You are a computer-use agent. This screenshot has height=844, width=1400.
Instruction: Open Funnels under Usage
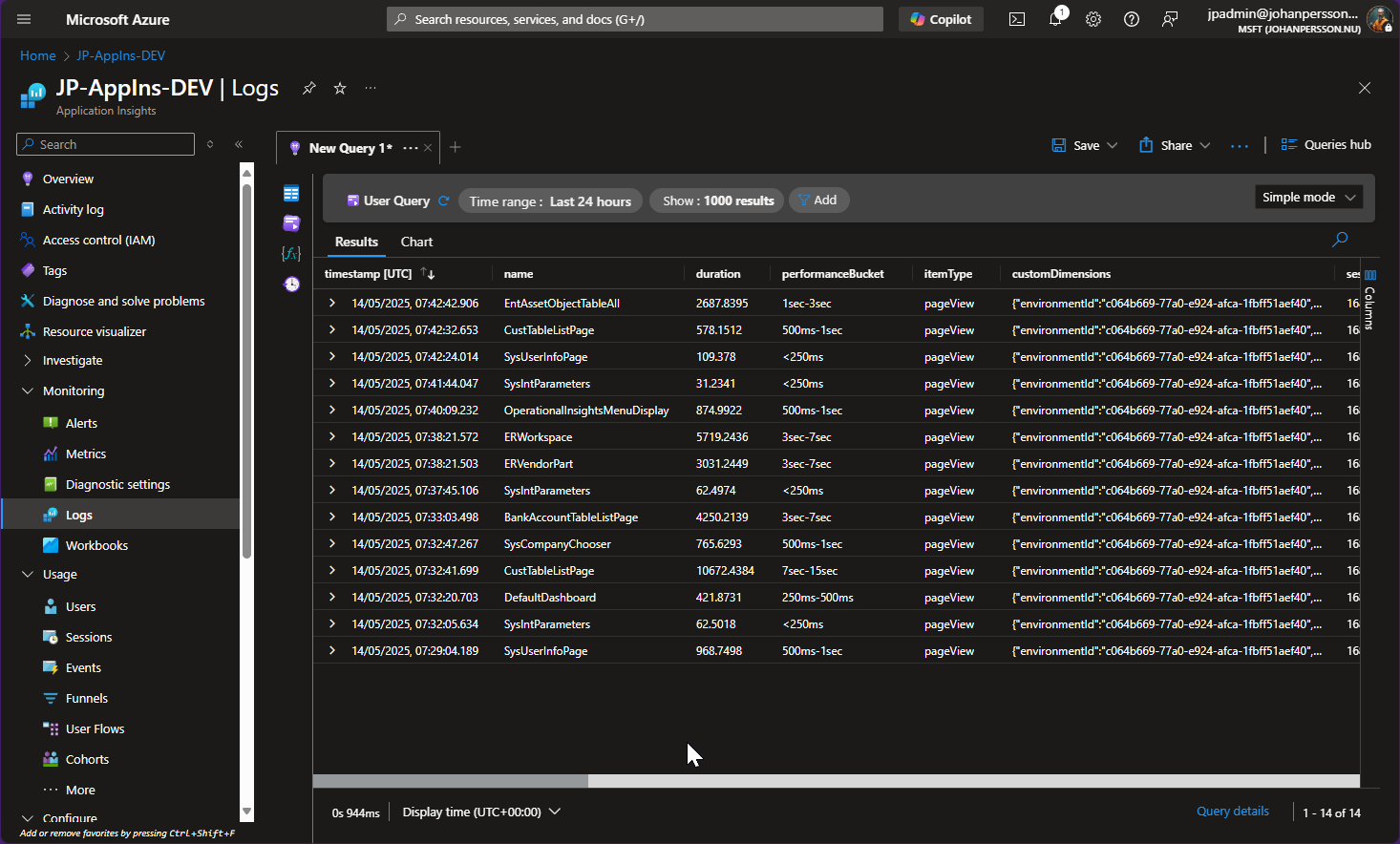(x=86, y=698)
